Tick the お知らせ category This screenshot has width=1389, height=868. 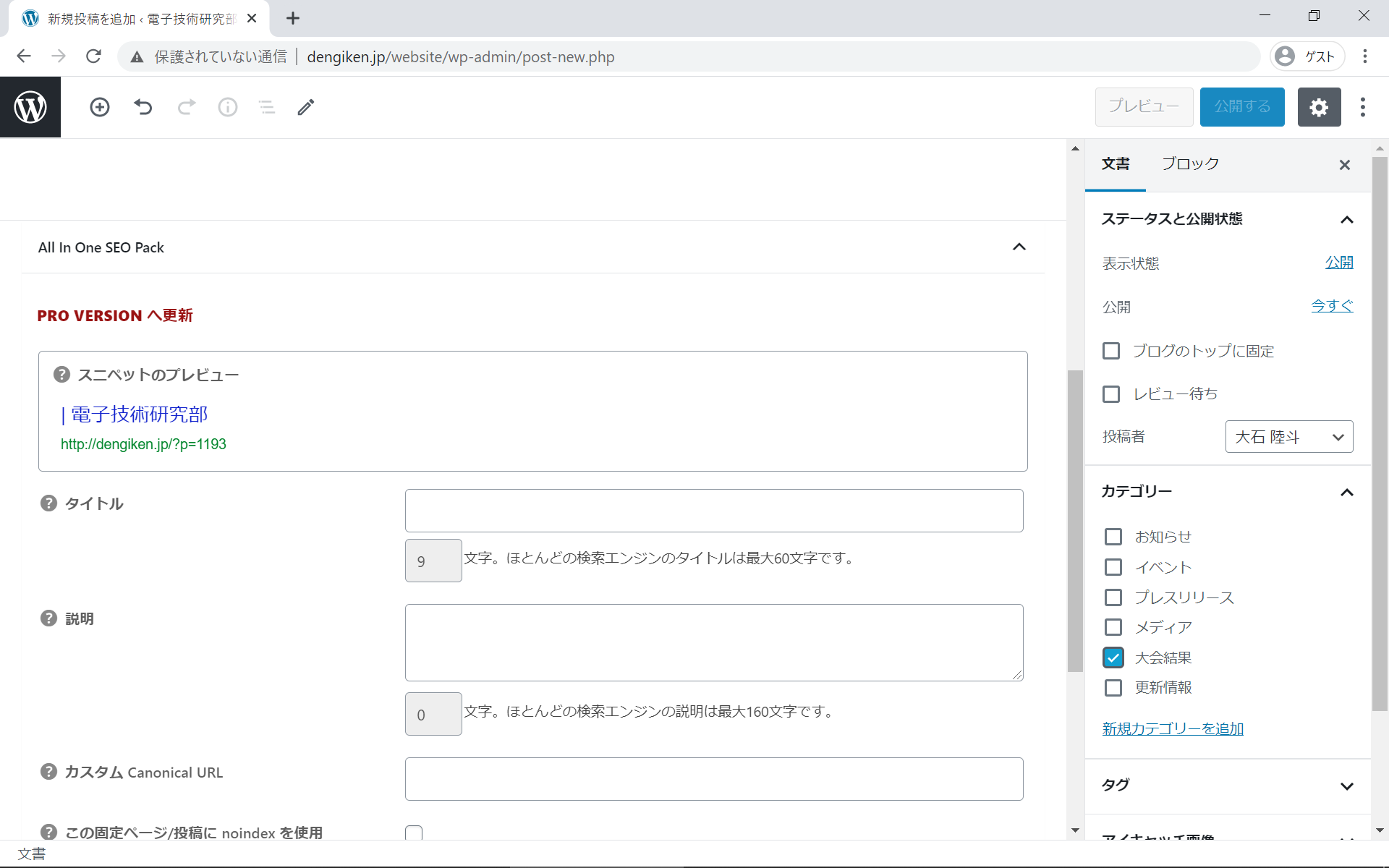tap(1113, 537)
